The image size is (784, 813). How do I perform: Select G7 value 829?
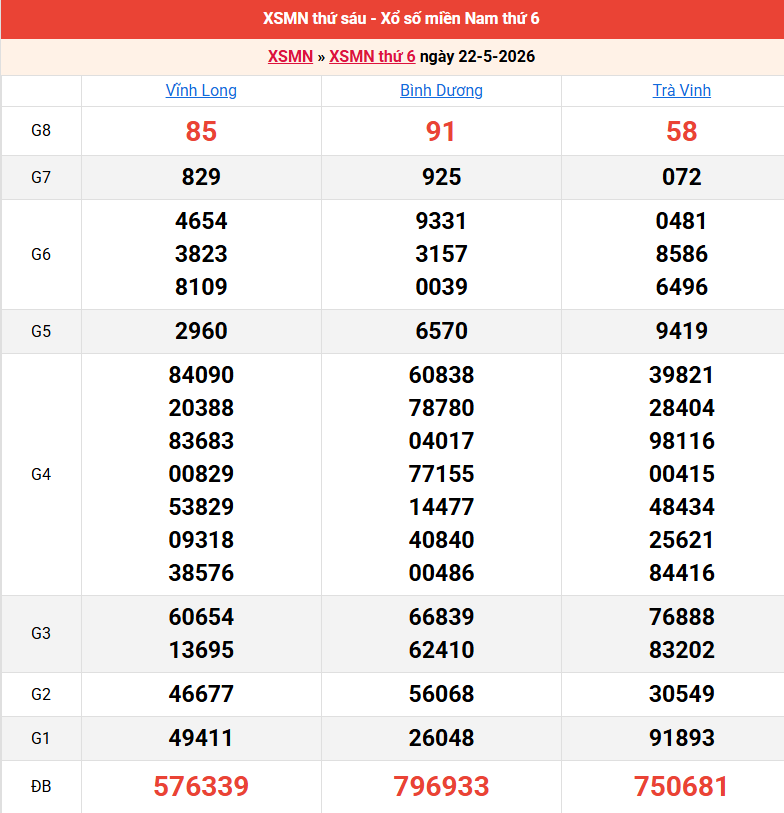tap(201, 177)
